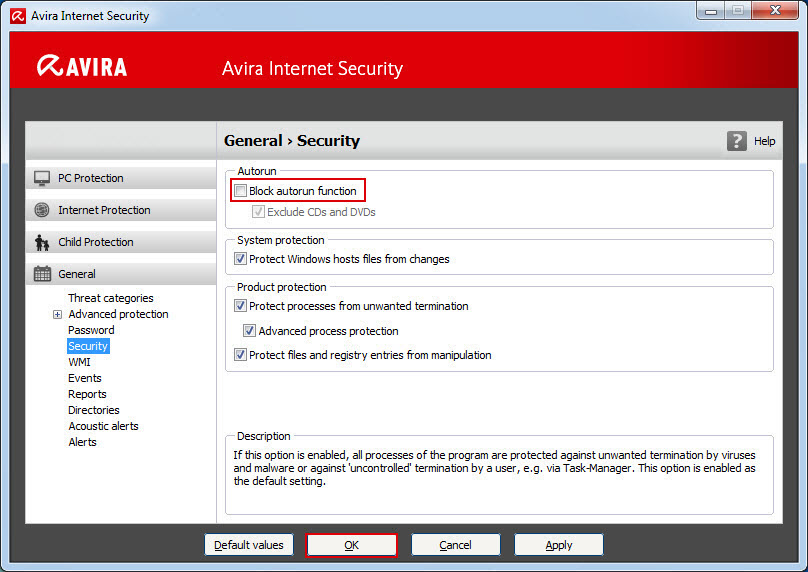The height and width of the screenshot is (572, 808).
Task: Click the Avira logo in the title bar
Action: (x=18, y=16)
